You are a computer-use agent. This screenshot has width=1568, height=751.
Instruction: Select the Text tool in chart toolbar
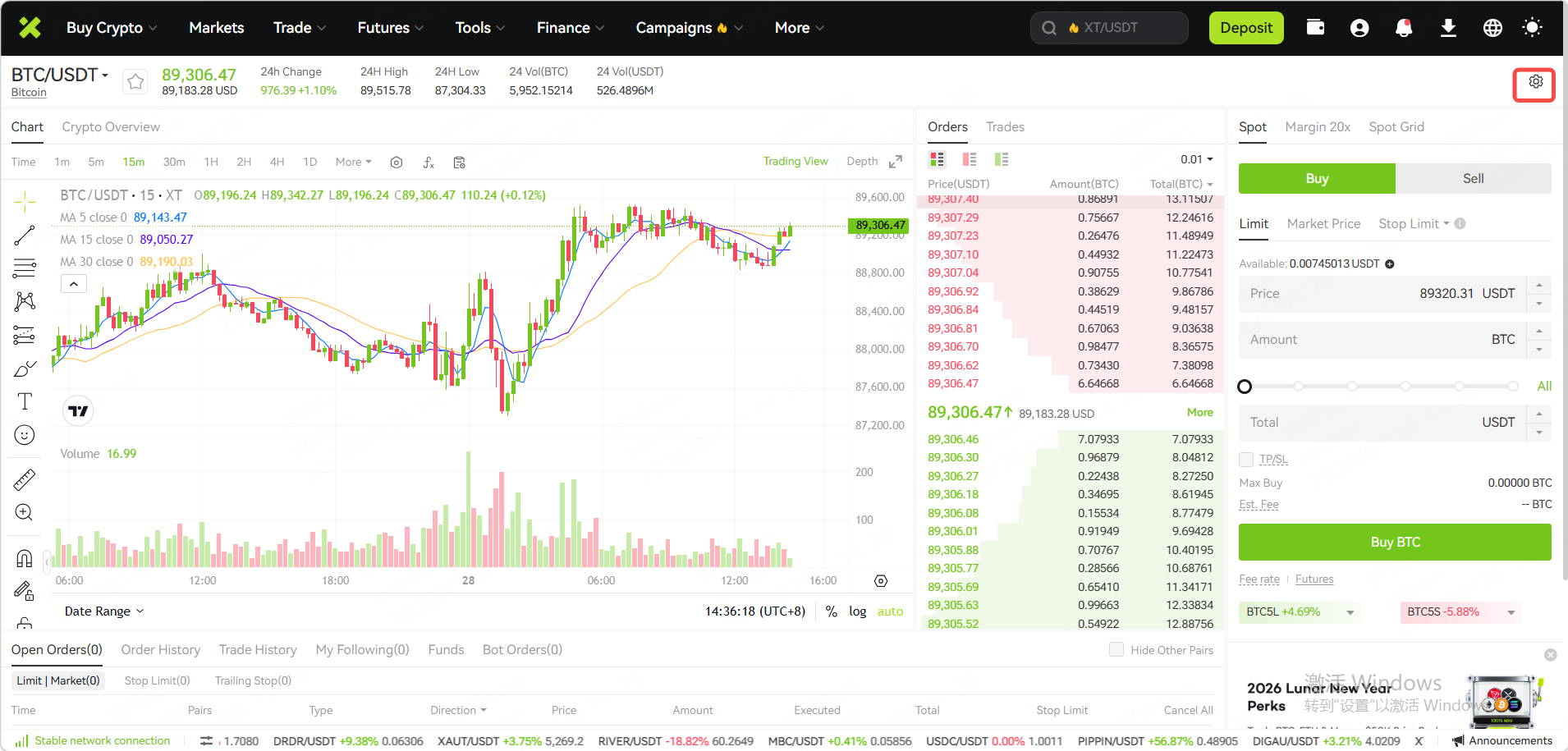pos(25,401)
